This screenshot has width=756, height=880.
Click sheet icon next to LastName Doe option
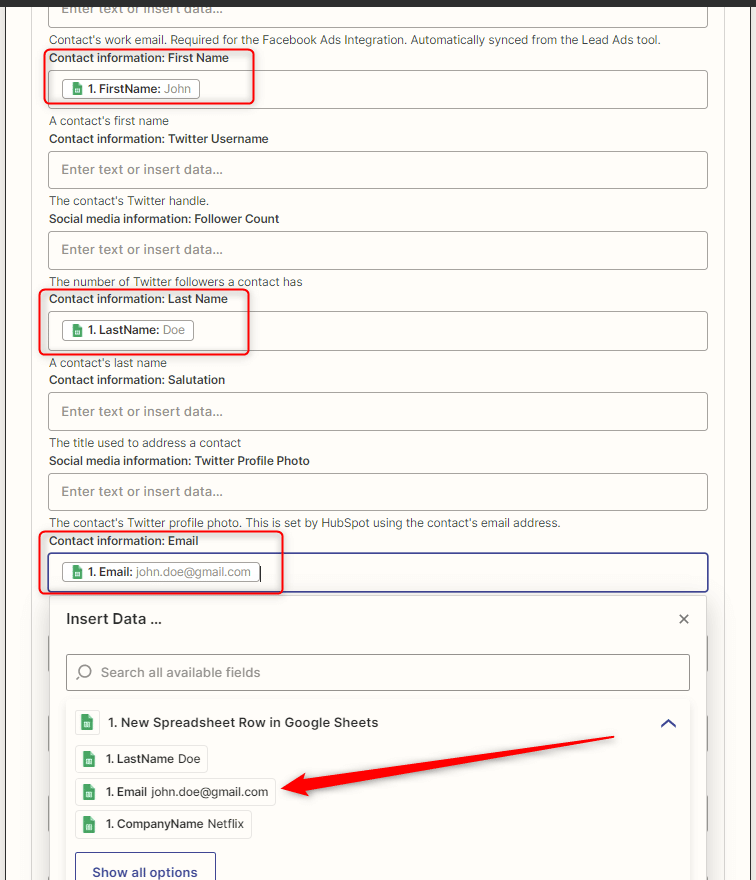89,759
